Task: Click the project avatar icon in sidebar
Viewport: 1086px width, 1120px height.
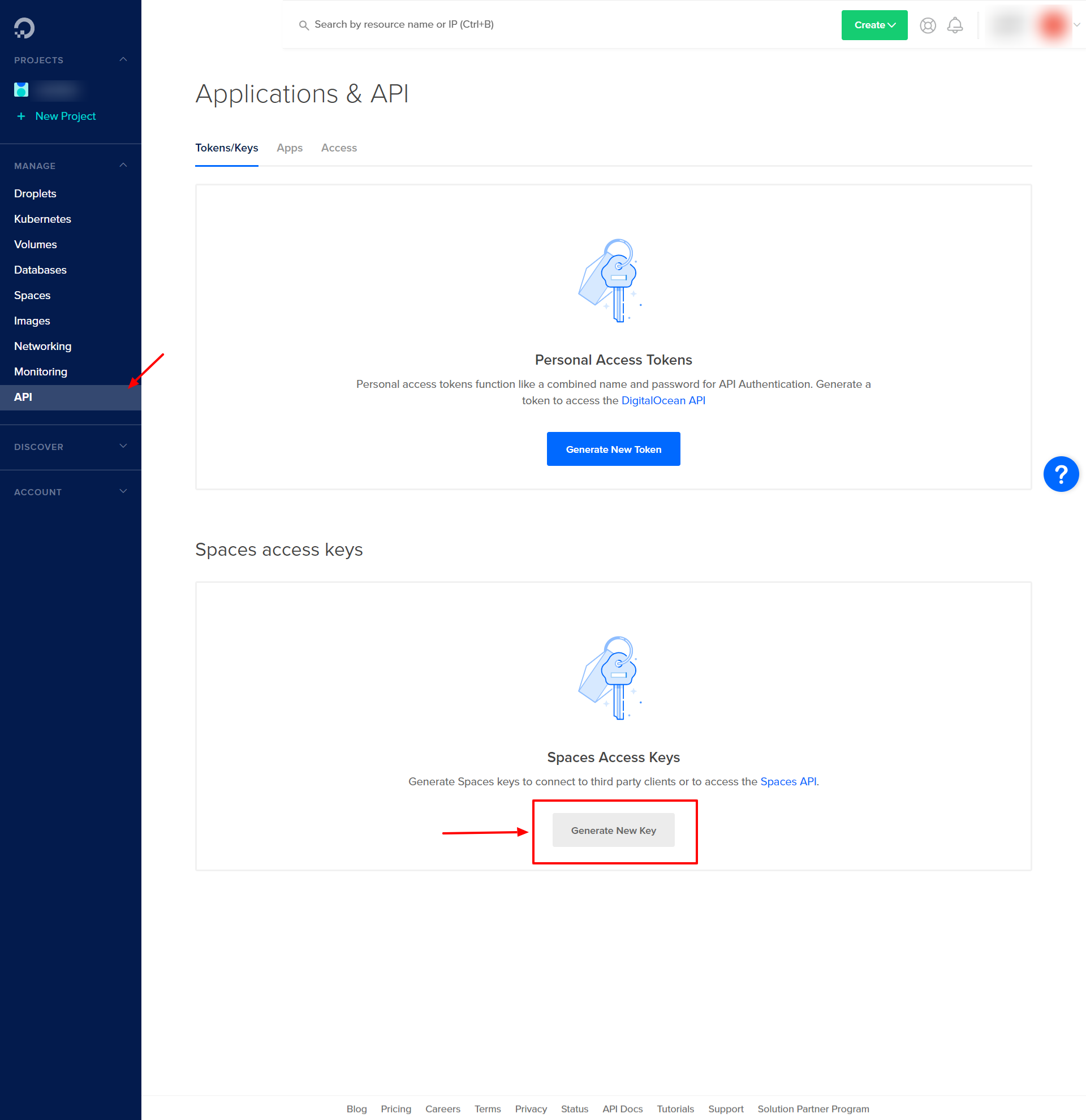Action: click(21, 90)
